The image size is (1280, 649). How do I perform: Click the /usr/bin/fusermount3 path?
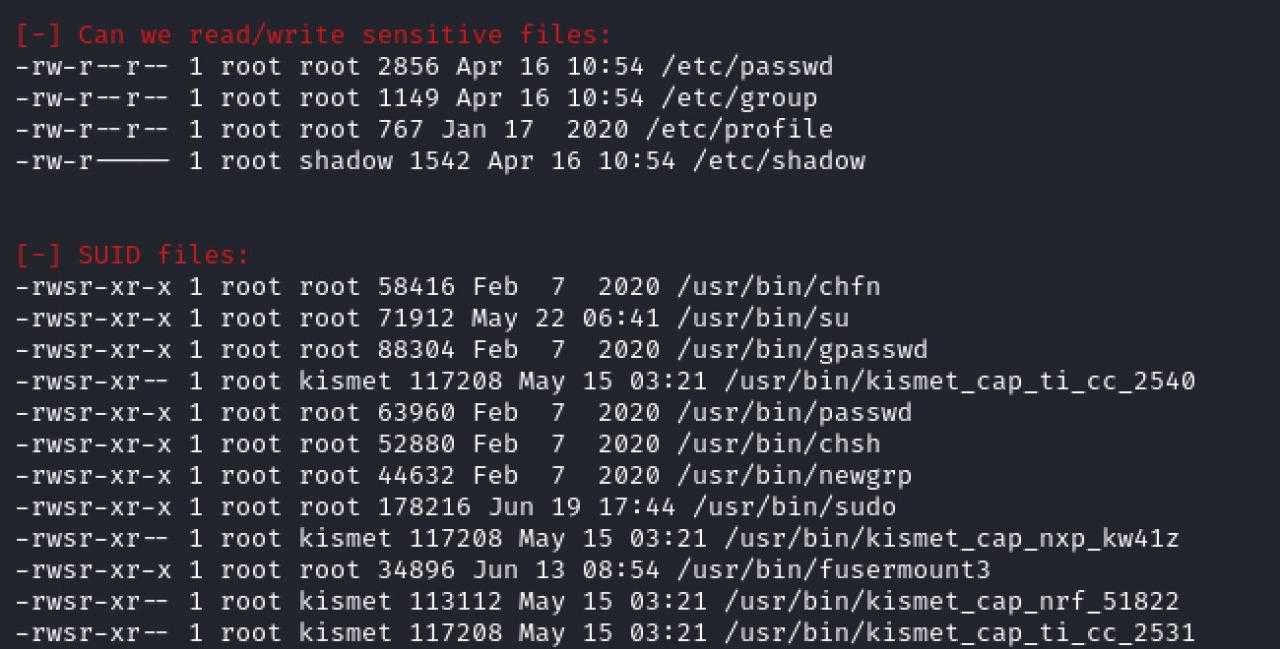click(833, 570)
